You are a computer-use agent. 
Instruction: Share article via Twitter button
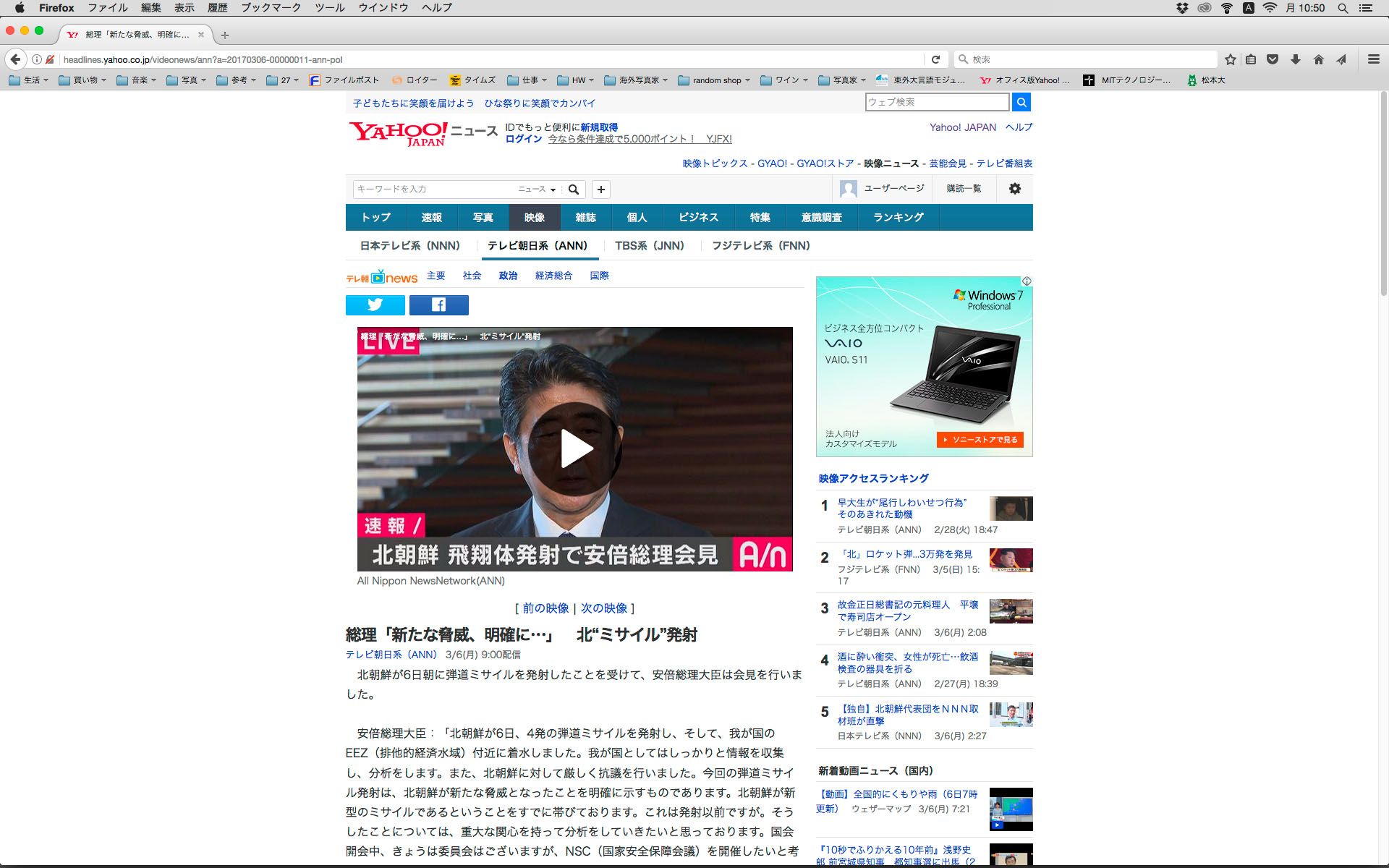point(375,305)
